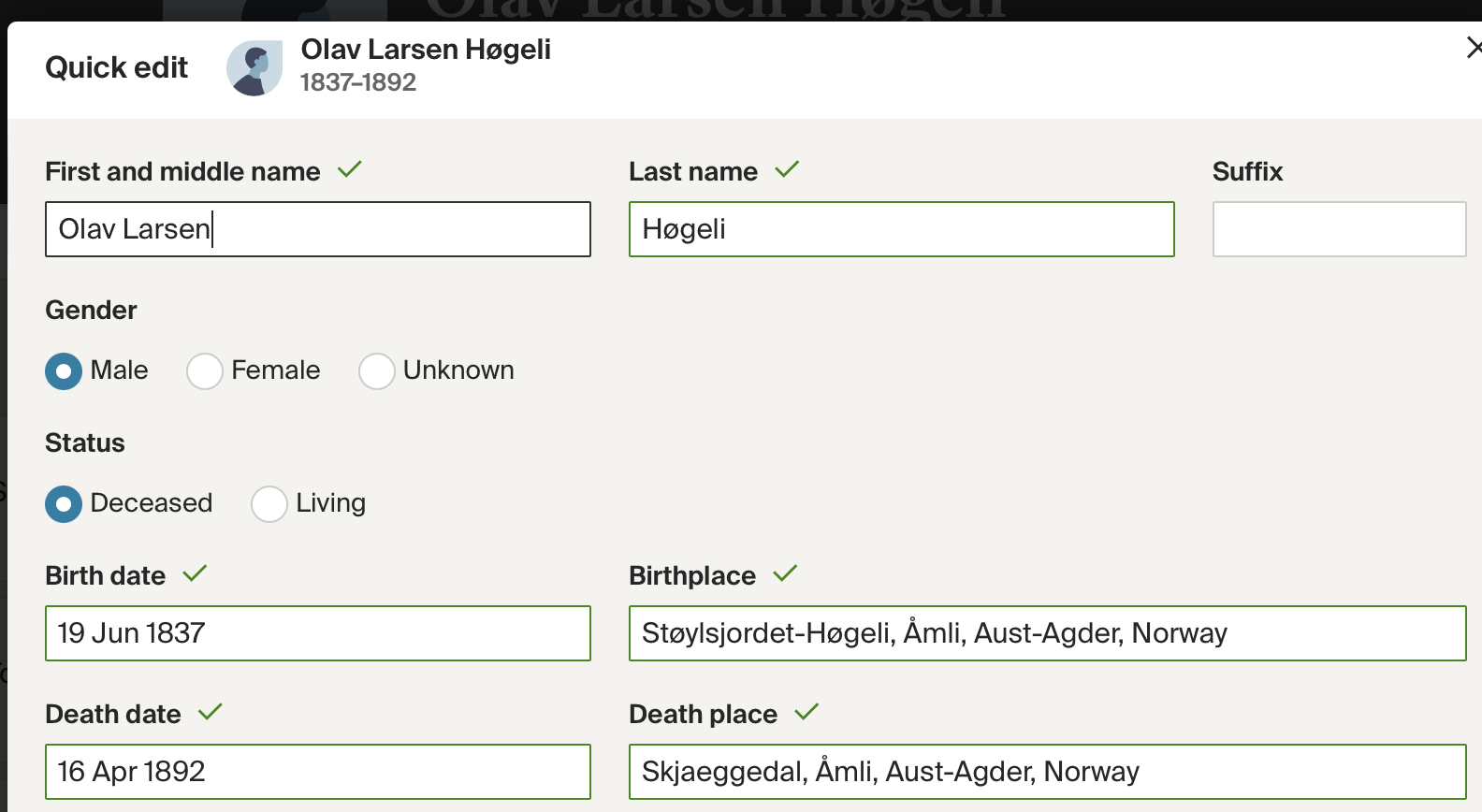Viewport: 1482px width, 812px height.
Task: Click the checkmark next to Birthplace label
Action: coord(785,573)
